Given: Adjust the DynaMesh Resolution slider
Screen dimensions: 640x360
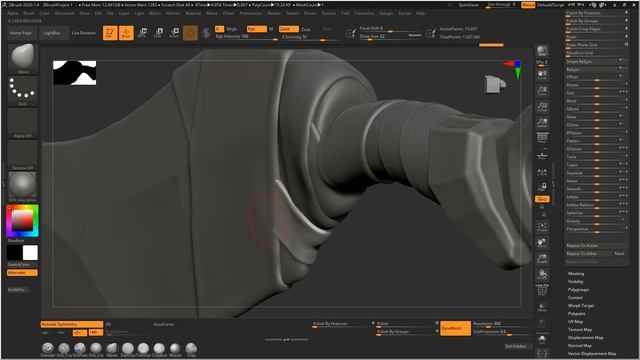Looking at the screenshot, I should click(501, 324).
